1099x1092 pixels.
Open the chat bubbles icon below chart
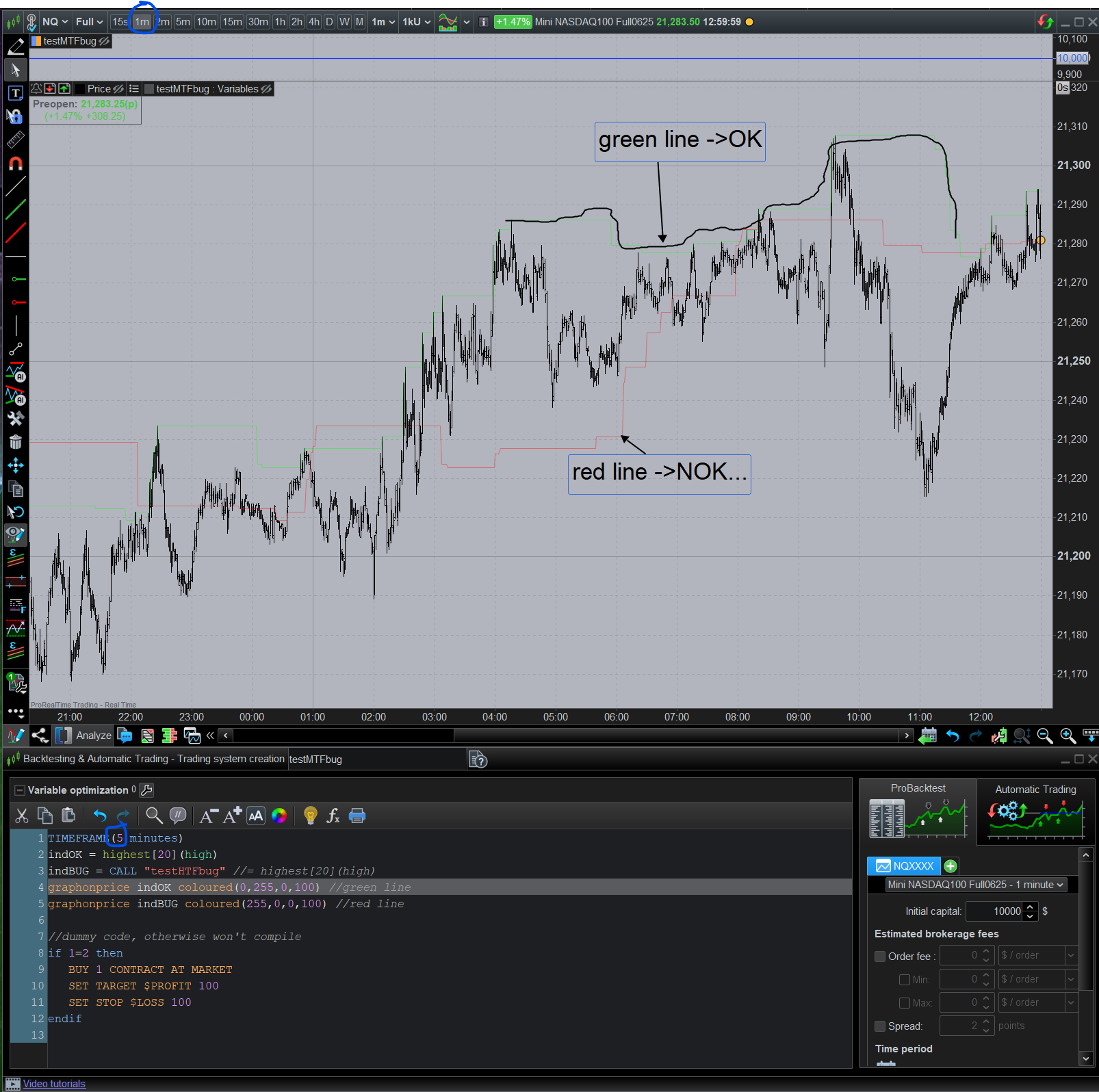[x=125, y=736]
